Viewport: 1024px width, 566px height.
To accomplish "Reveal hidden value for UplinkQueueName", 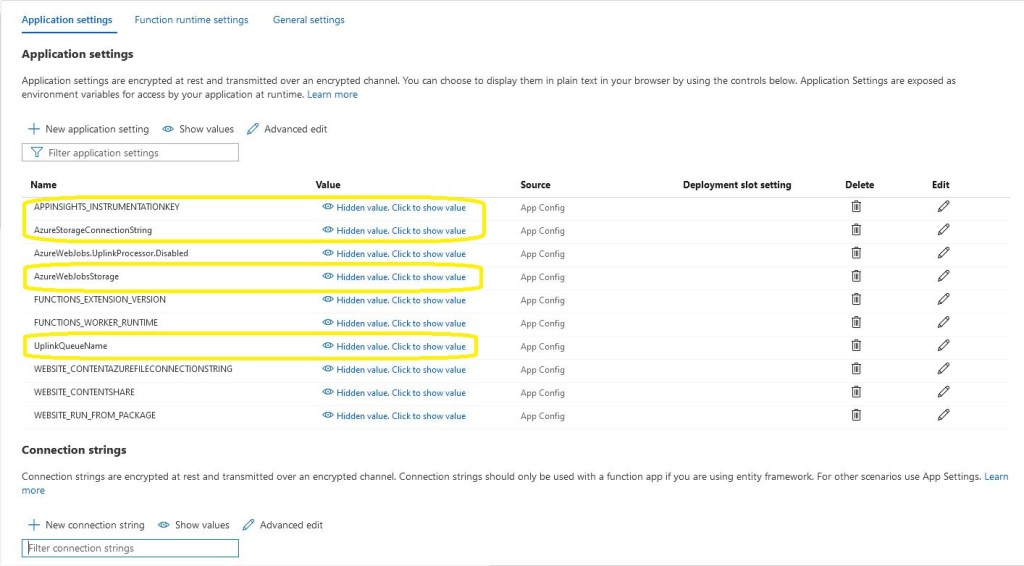I will 394,346.
